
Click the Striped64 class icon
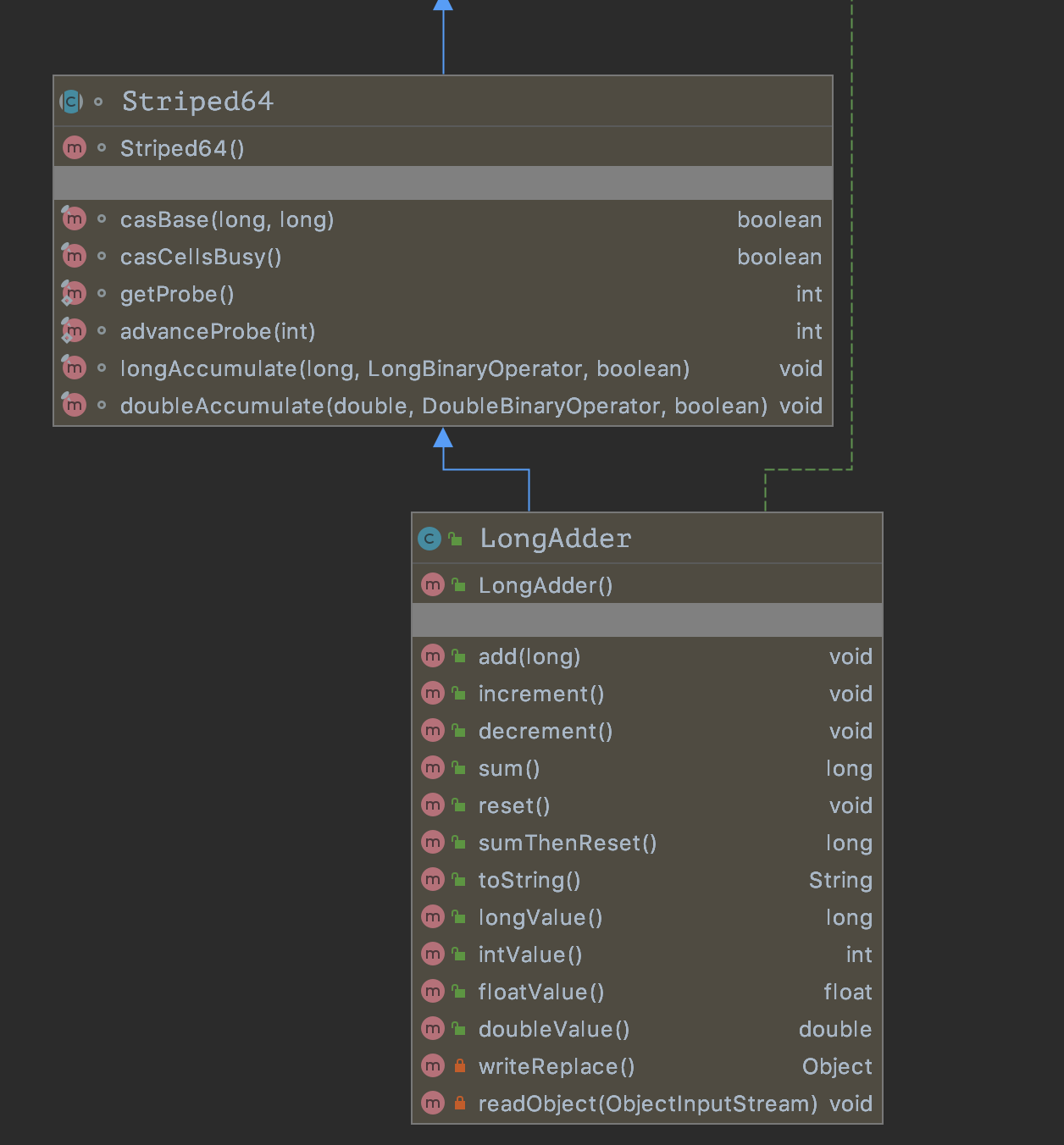point(71,102)
